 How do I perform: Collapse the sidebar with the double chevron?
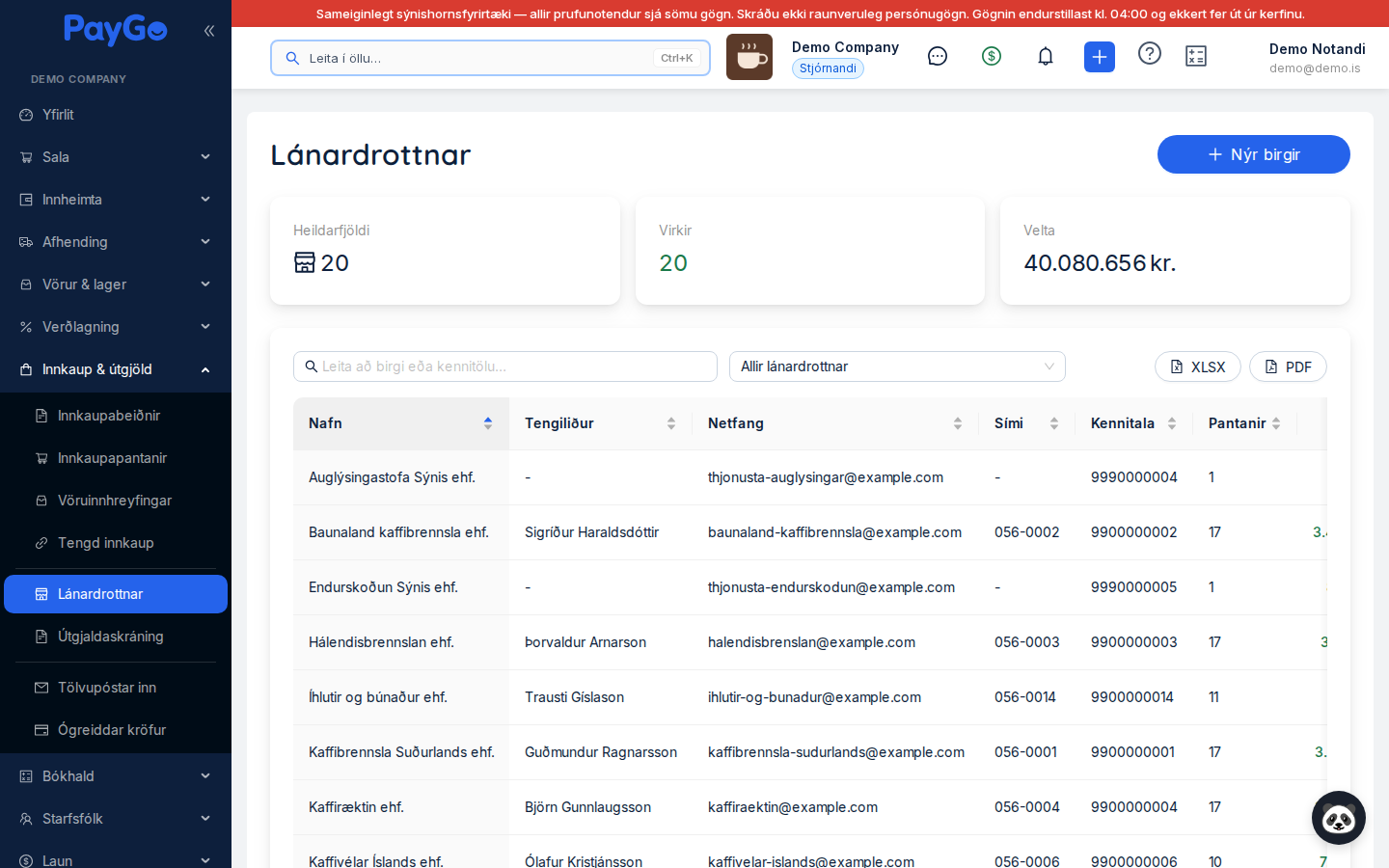tap(209, 31)
